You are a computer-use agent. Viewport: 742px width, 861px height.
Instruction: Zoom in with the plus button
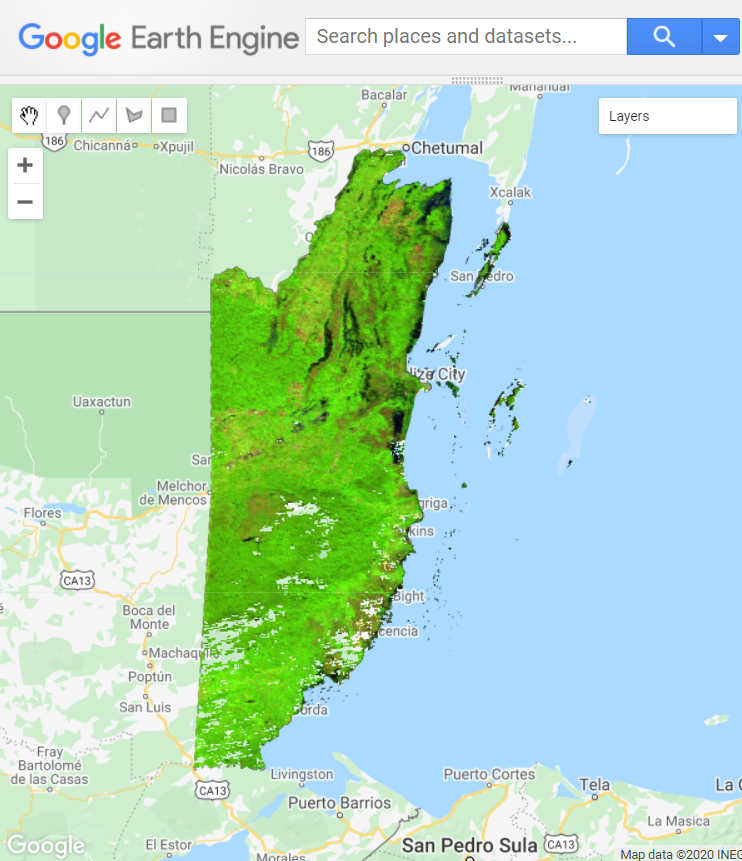25,166
